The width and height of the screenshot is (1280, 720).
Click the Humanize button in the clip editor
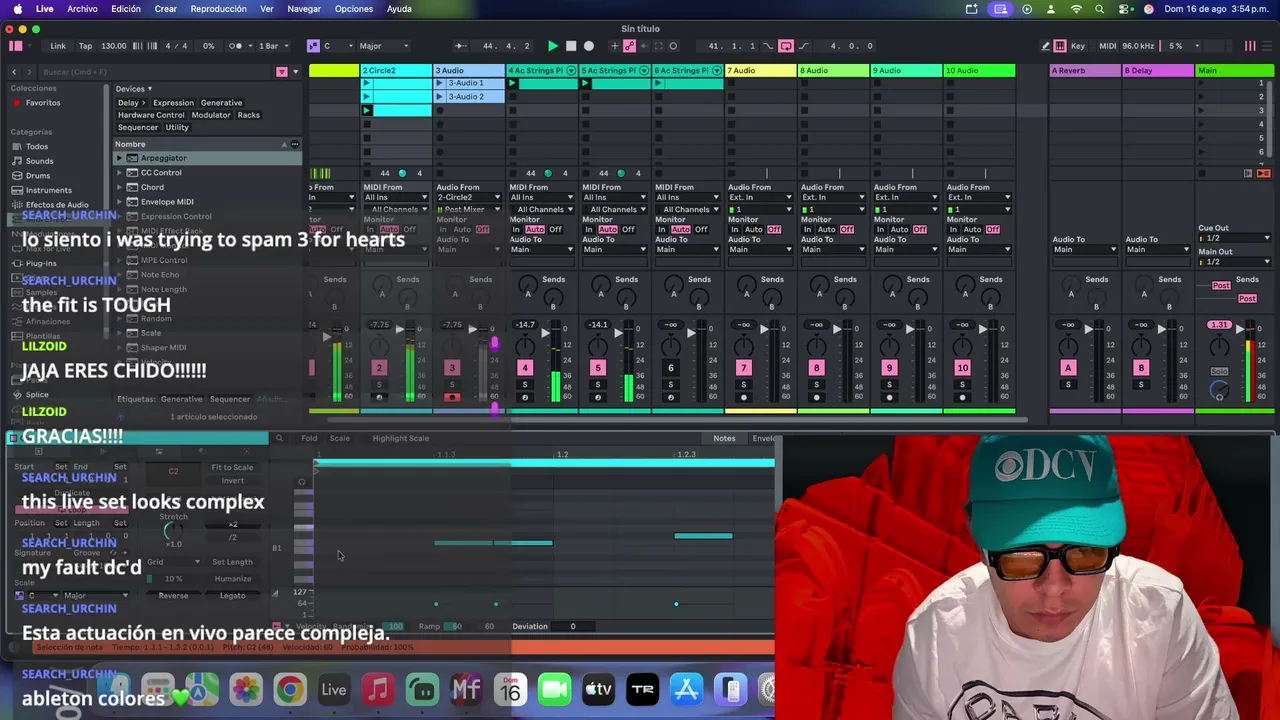232,578
